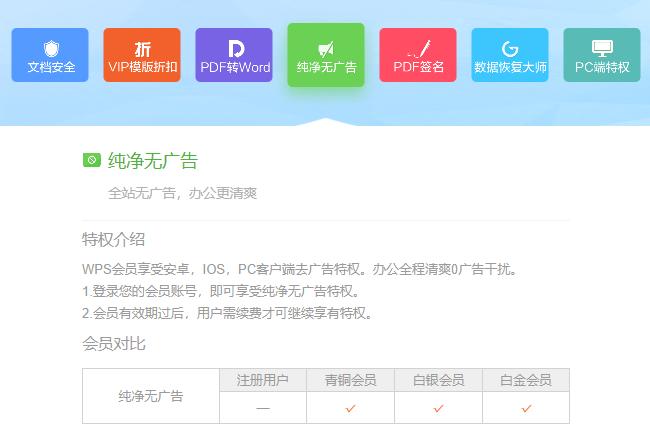650x448 pixels.
Task: Click subtitle 全站无广告，办公更清爽
Action: [x=182, y=193]
